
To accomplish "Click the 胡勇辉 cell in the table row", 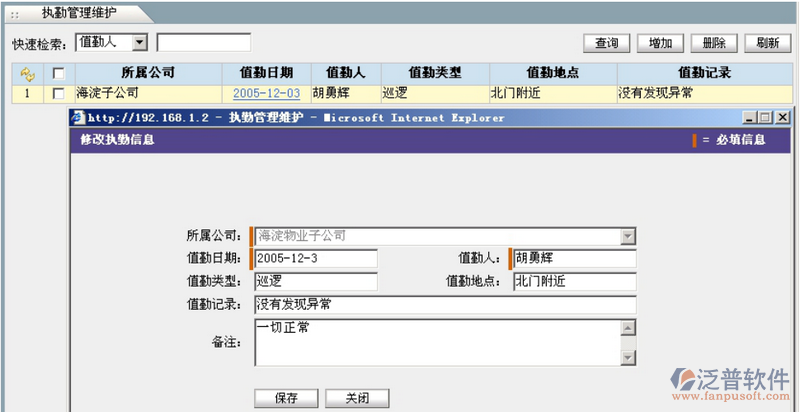I will [x=346, y=94].
